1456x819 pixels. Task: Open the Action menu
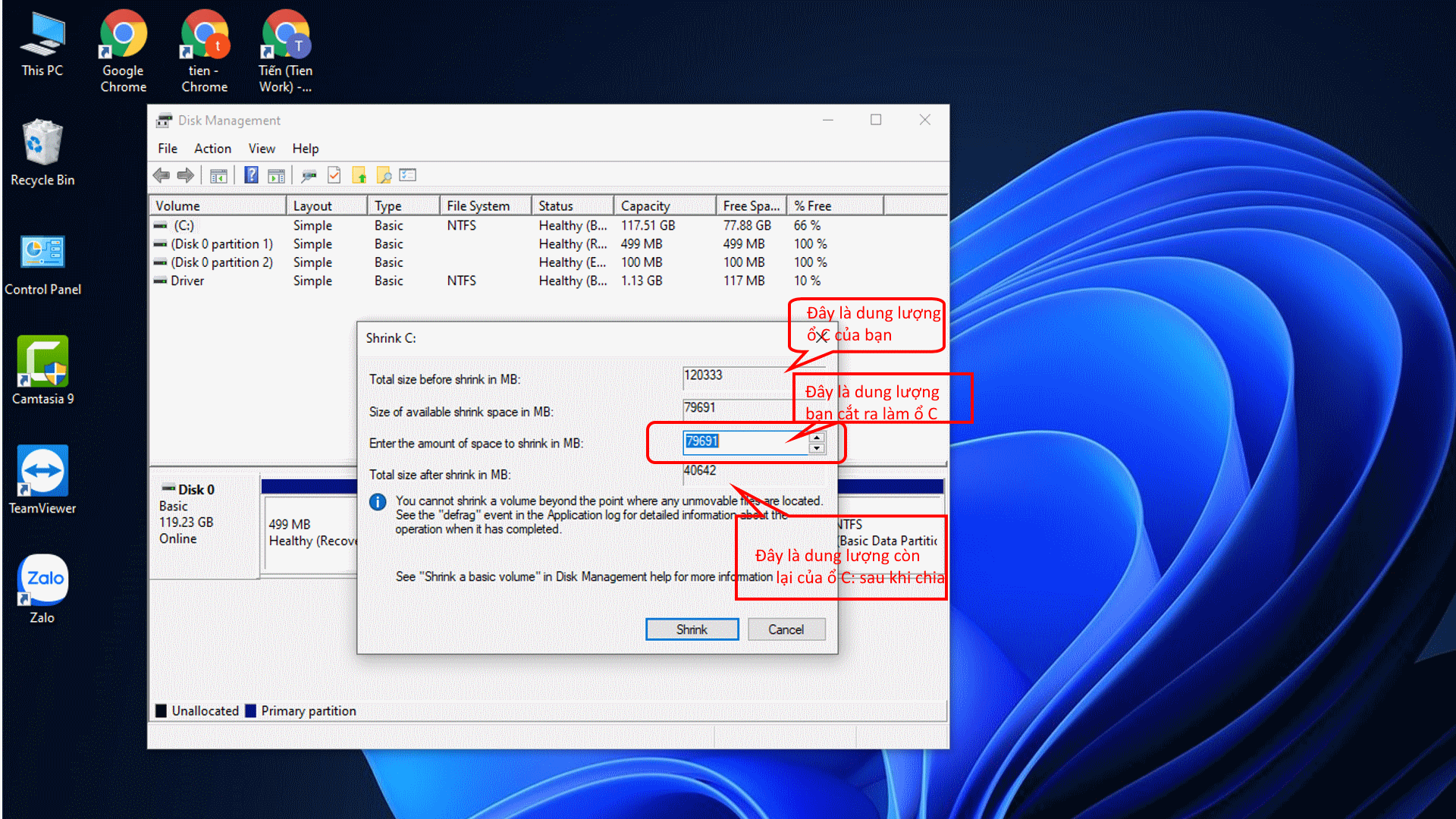(x=212, y=149)
